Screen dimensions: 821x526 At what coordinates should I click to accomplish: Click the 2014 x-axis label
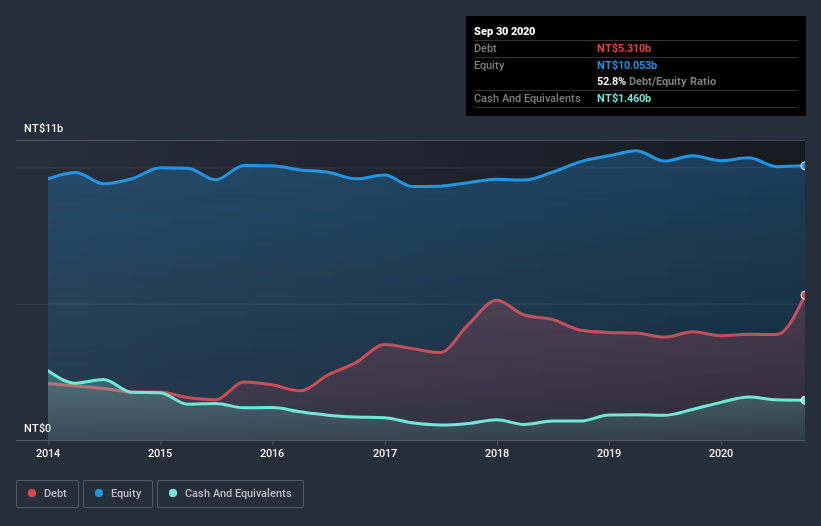[48, 453]
